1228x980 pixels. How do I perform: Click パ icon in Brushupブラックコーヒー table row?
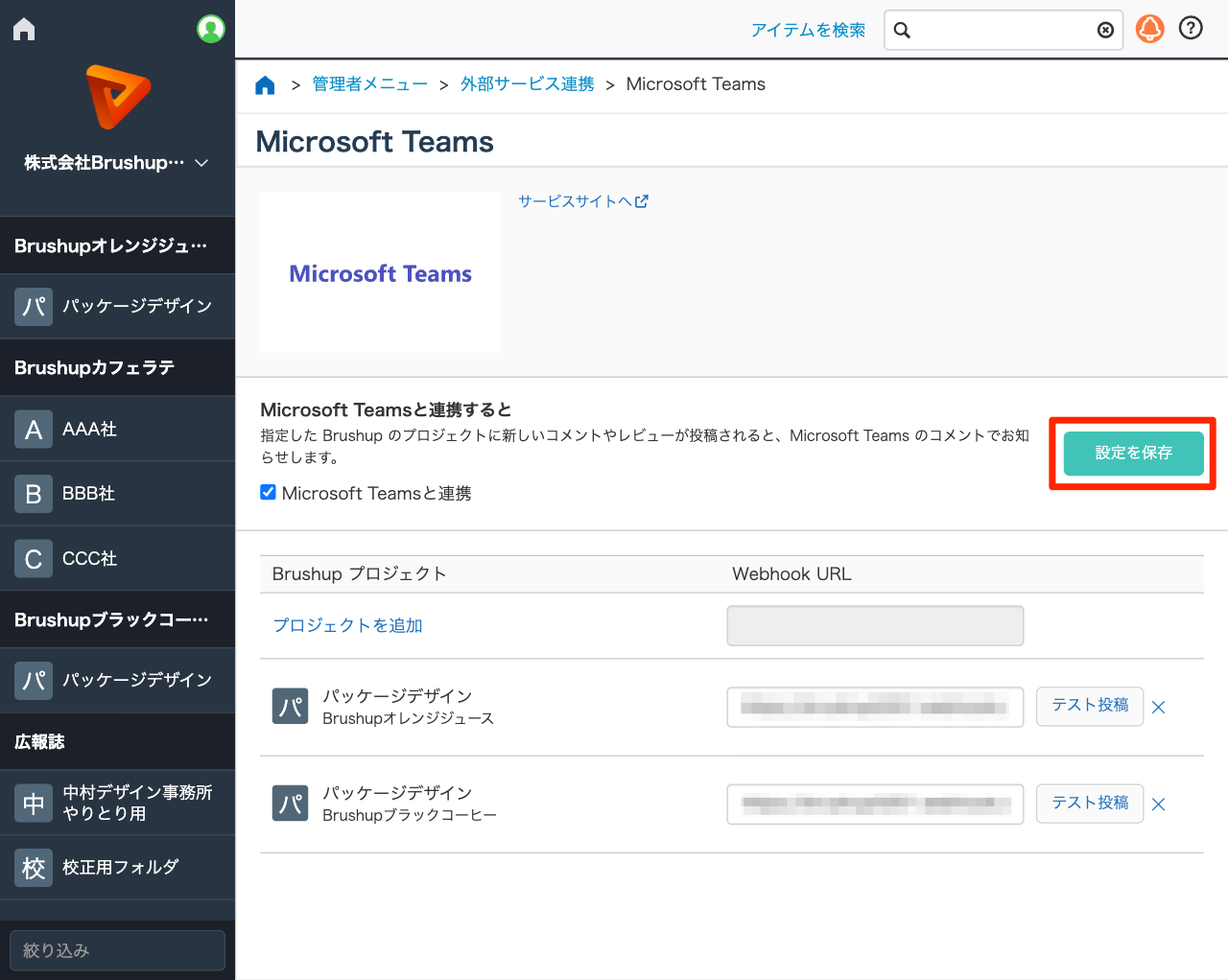point(291,804)
